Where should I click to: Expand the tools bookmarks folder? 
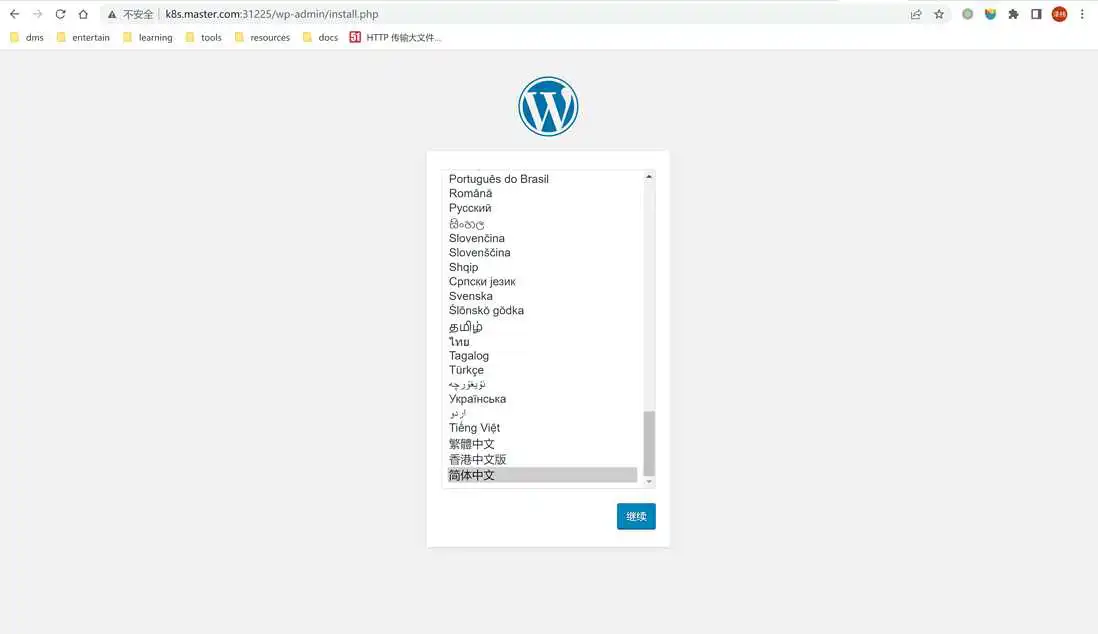click(x=204, y=38)
